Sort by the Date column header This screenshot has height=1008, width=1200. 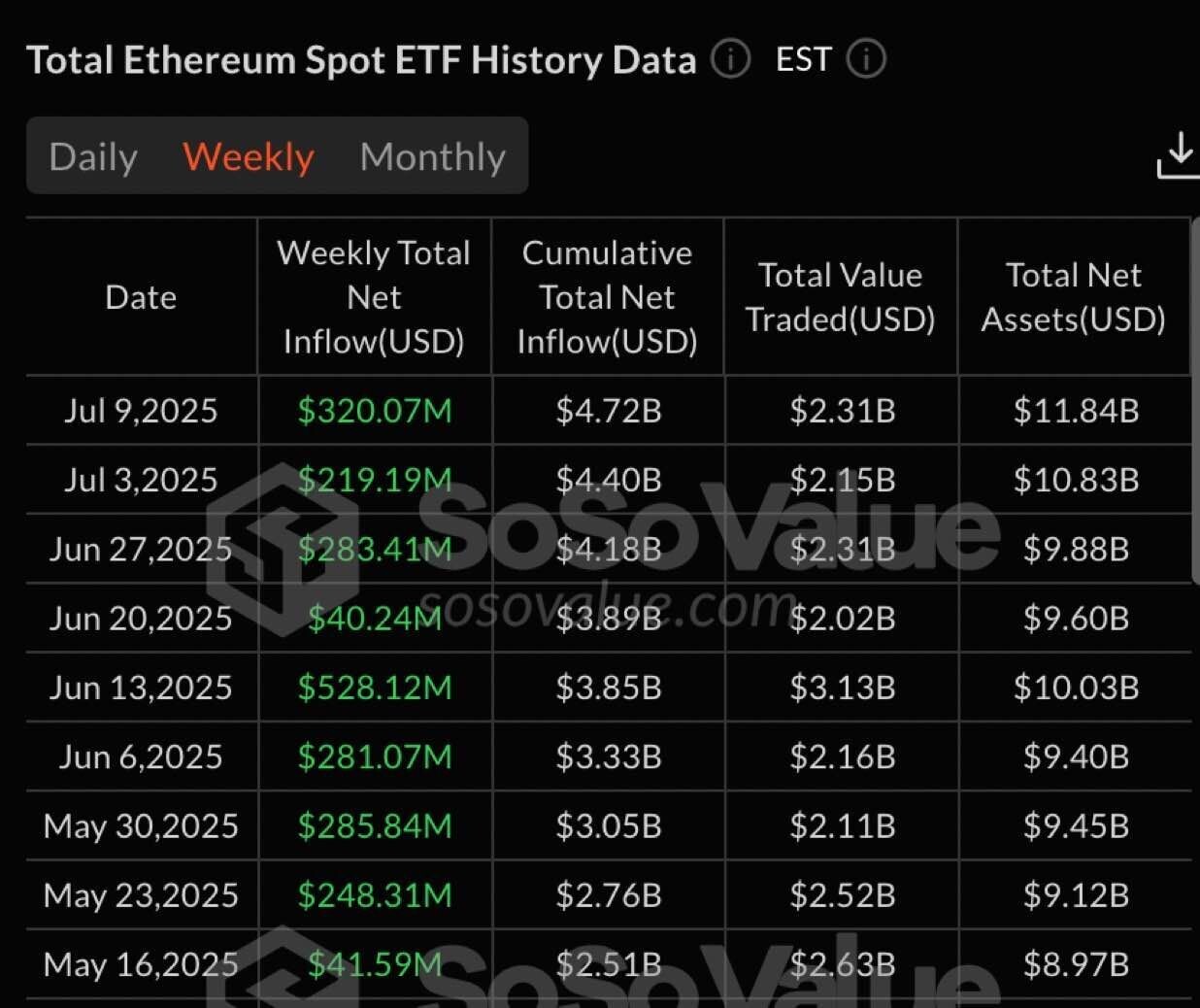pos(141,297)
